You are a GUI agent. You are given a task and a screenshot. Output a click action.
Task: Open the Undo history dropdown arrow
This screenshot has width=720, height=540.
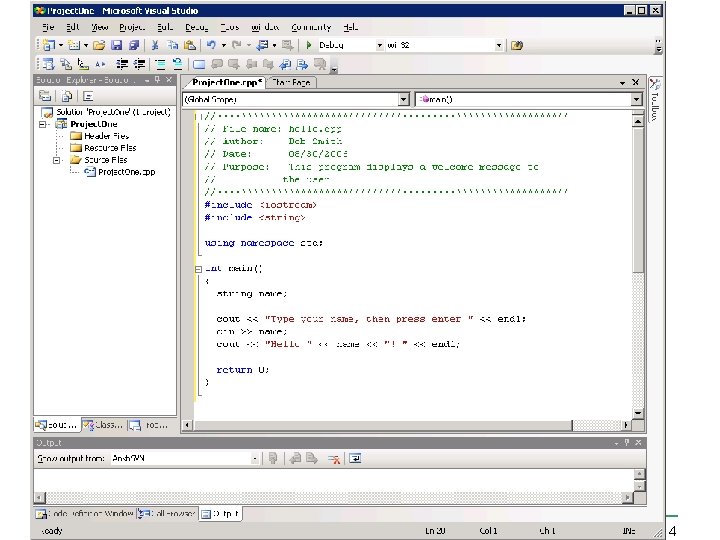click(224, 45)
